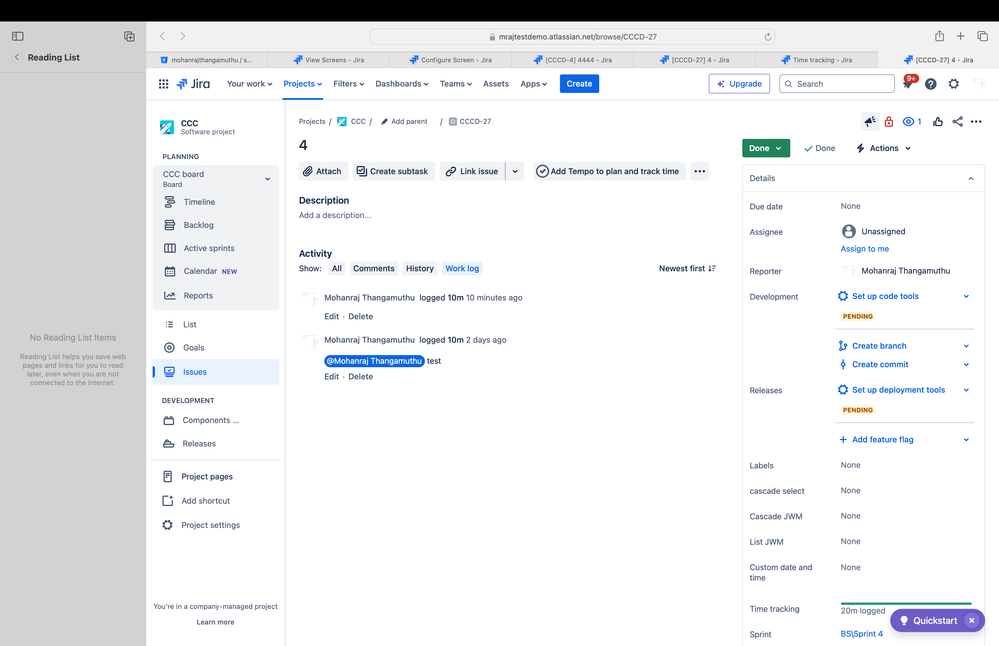Click the blue Create button
This screenshot has height=646, width=999.
[579, 83]
